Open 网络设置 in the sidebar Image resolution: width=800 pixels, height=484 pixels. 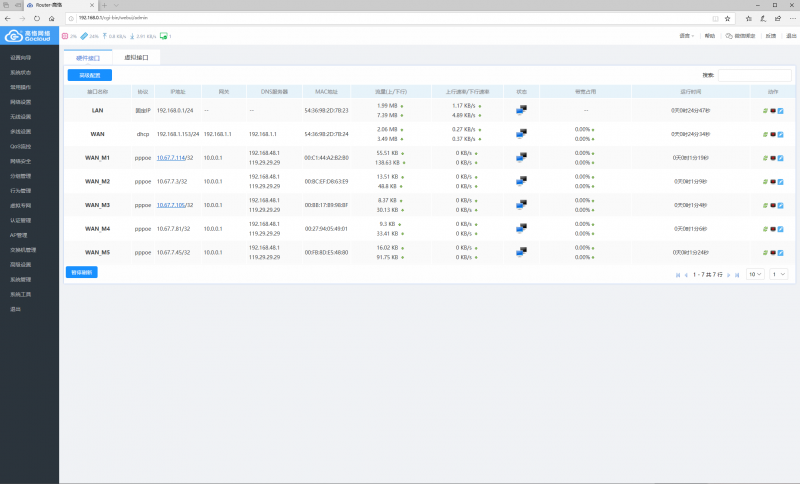tap(20, 102)
